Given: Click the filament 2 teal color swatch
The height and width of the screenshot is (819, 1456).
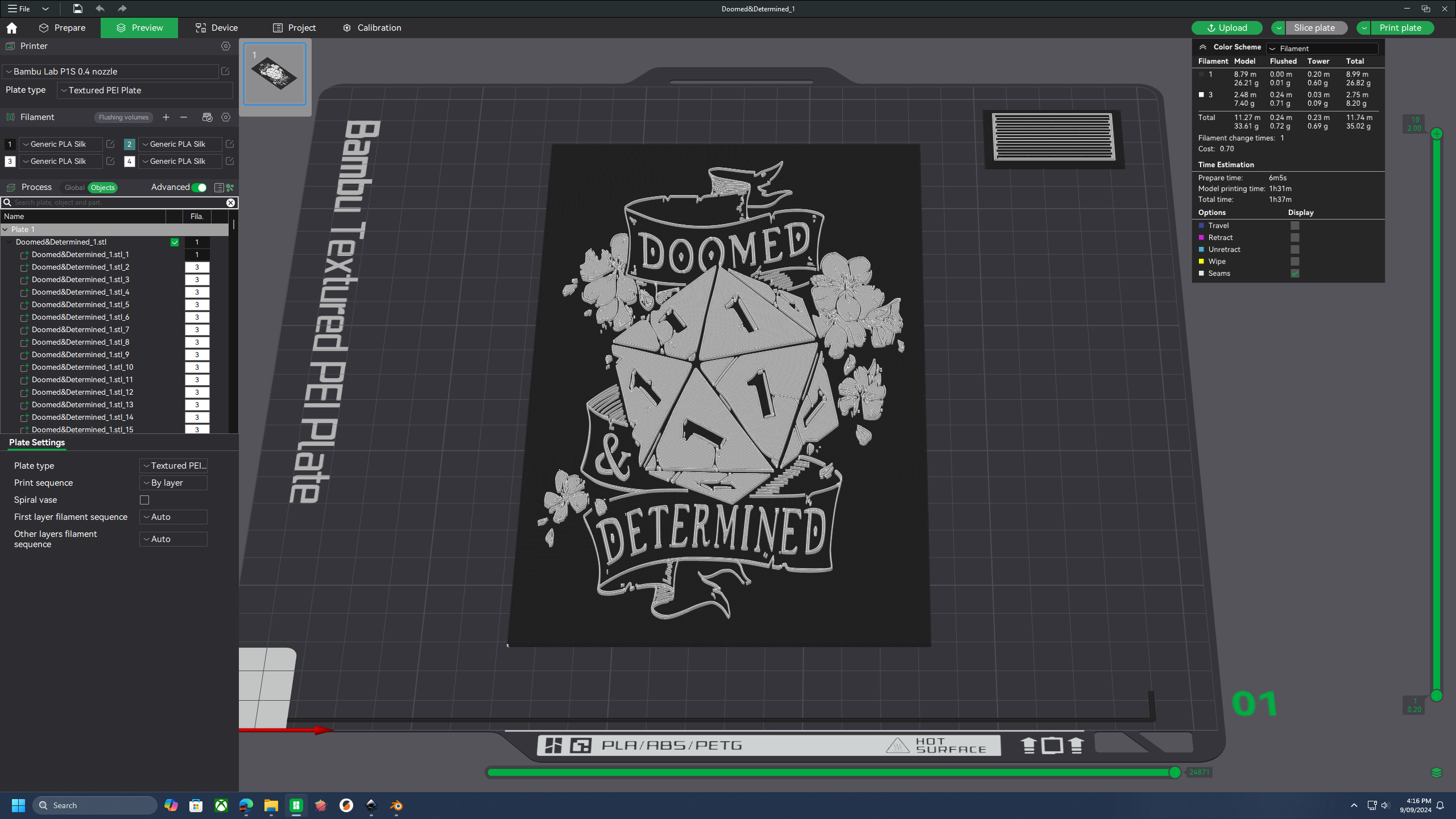Looking at the screenshot, I should pyautogui.click(x=129, y=144).
